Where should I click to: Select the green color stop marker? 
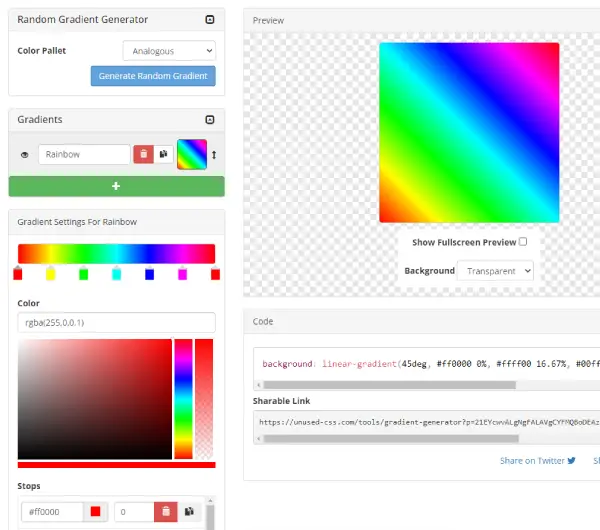[x=83, y=273]
